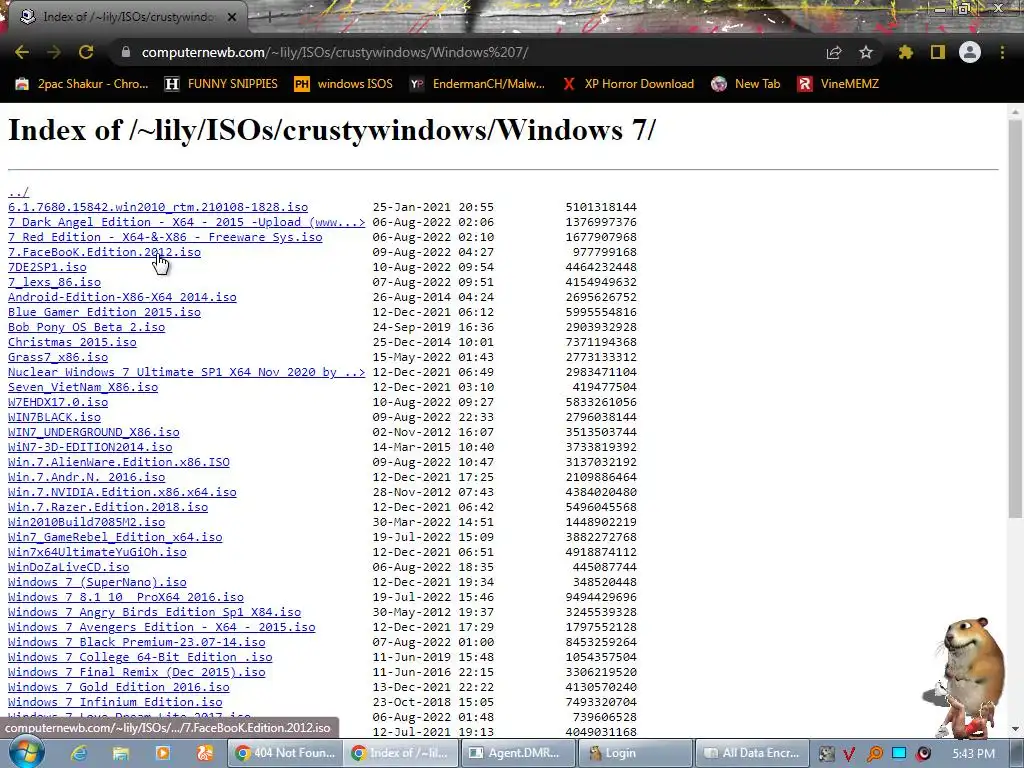1024x768 pixels.
Task: Launch Internet Explorer from the taskbar
Action: pyautogui.click(x=79, y=754)
